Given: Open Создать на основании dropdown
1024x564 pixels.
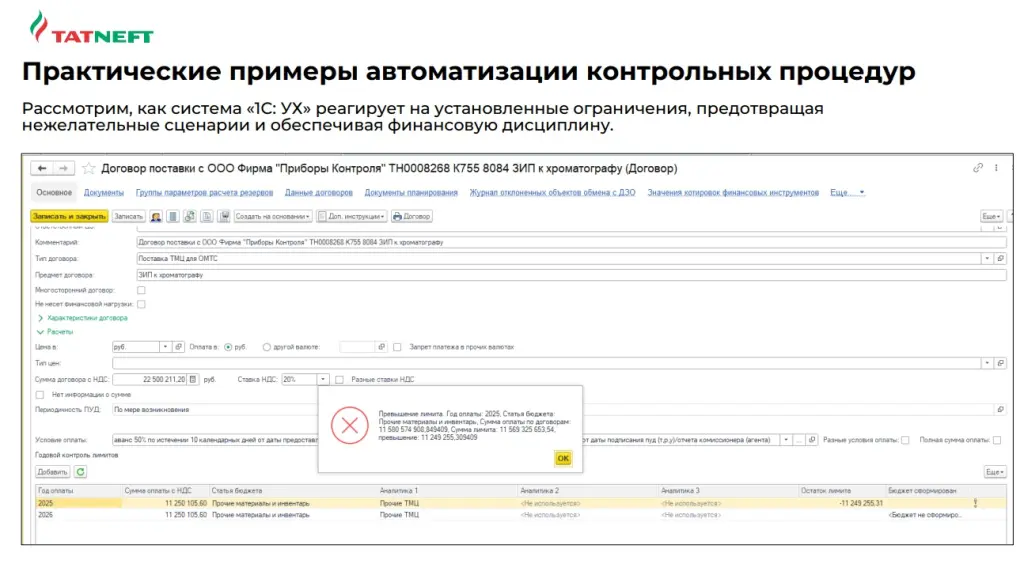Looking at the screenshot, I should [272, 216].
